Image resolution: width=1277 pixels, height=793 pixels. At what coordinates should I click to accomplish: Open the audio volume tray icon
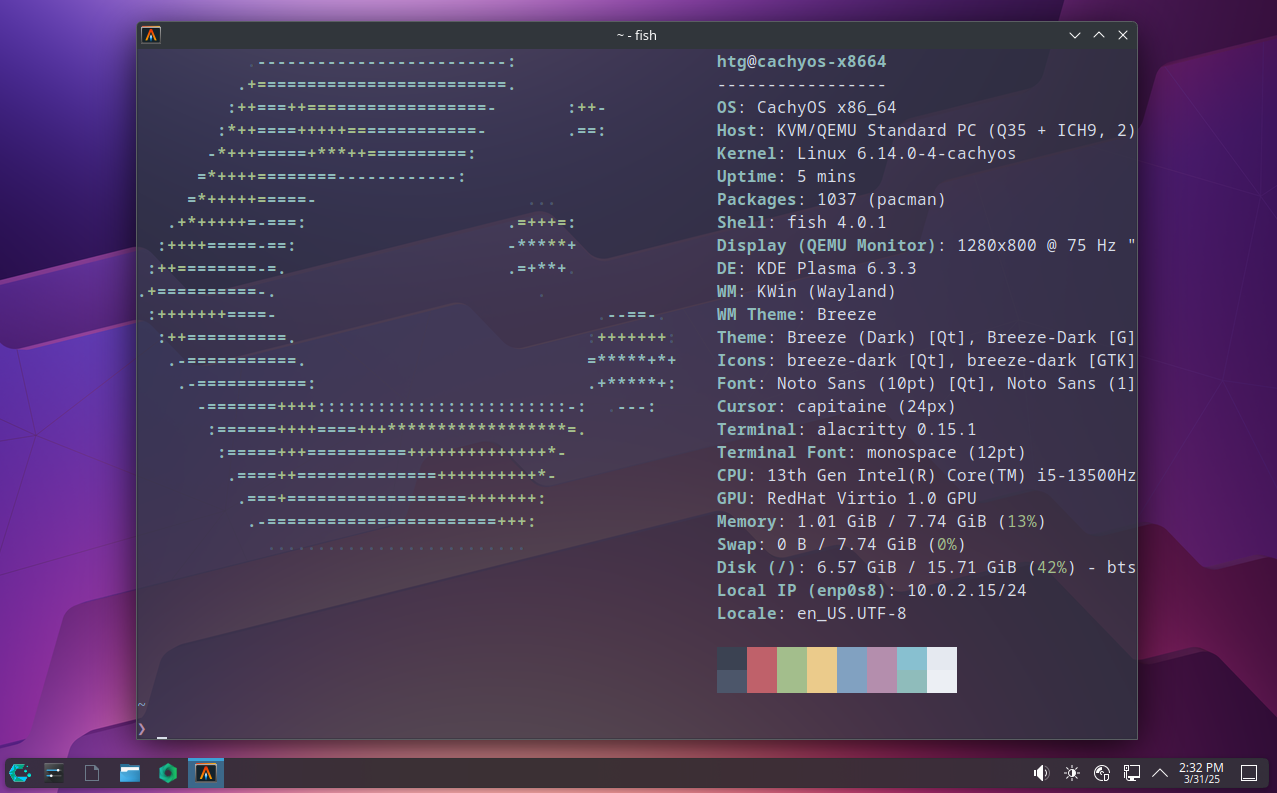pos(1041,772)
